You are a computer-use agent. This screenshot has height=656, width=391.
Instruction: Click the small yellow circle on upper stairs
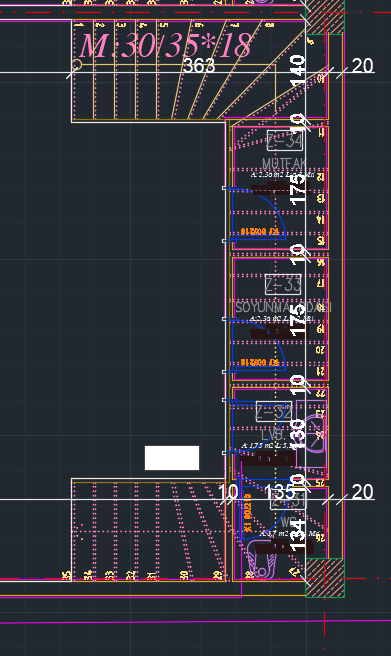[77, 64]
